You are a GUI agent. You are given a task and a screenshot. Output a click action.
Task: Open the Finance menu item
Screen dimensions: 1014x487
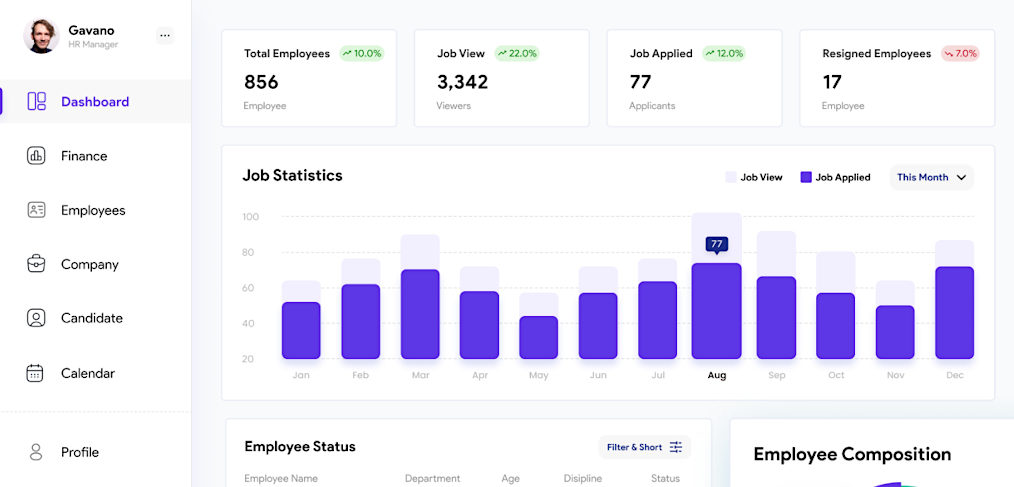[x=84, y=156]
